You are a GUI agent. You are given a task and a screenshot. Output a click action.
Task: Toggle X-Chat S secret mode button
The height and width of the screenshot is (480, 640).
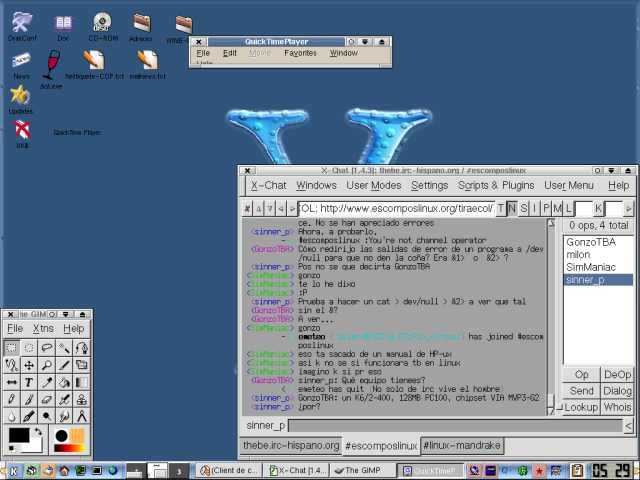(523, 208)
